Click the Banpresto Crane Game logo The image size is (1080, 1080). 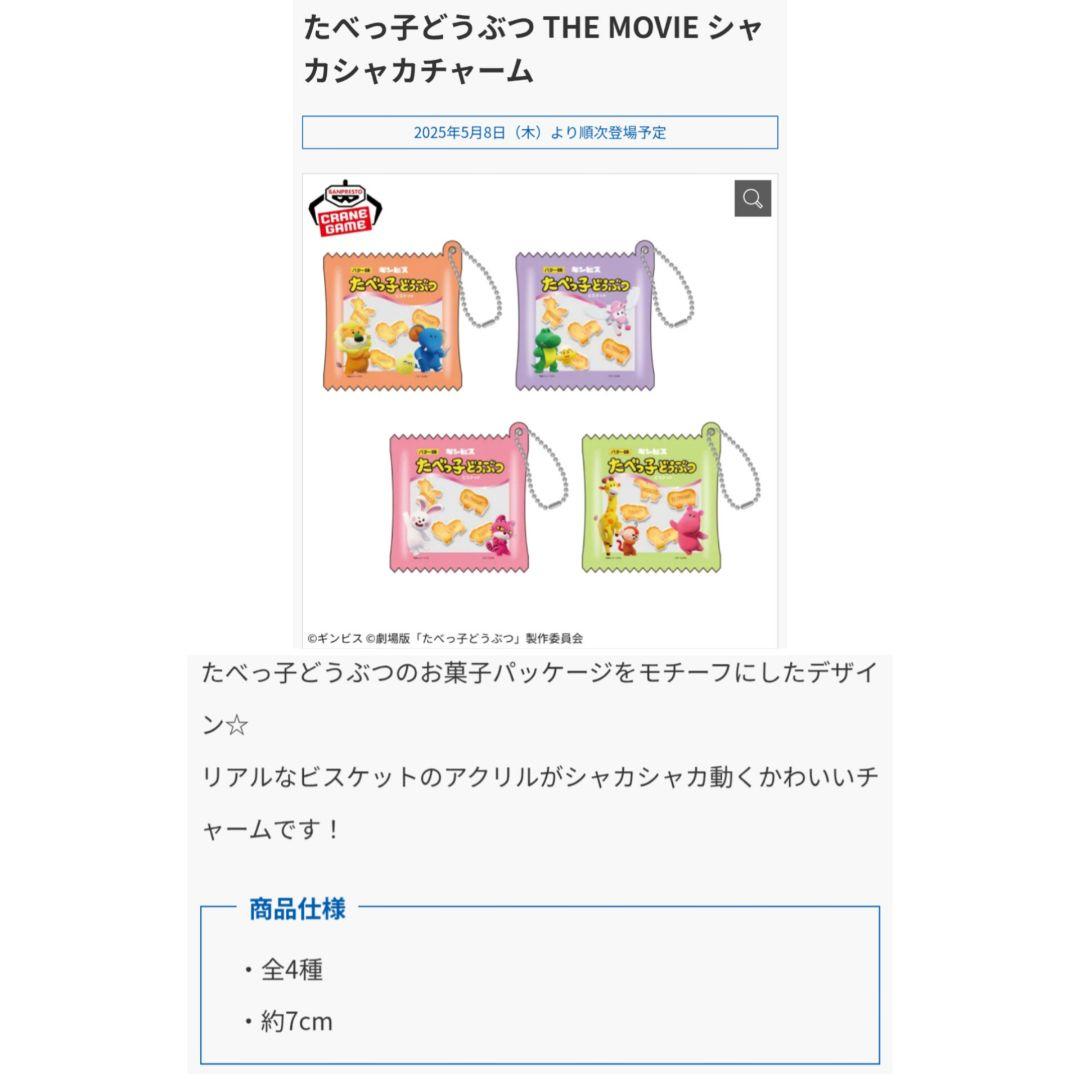[345, 208]
